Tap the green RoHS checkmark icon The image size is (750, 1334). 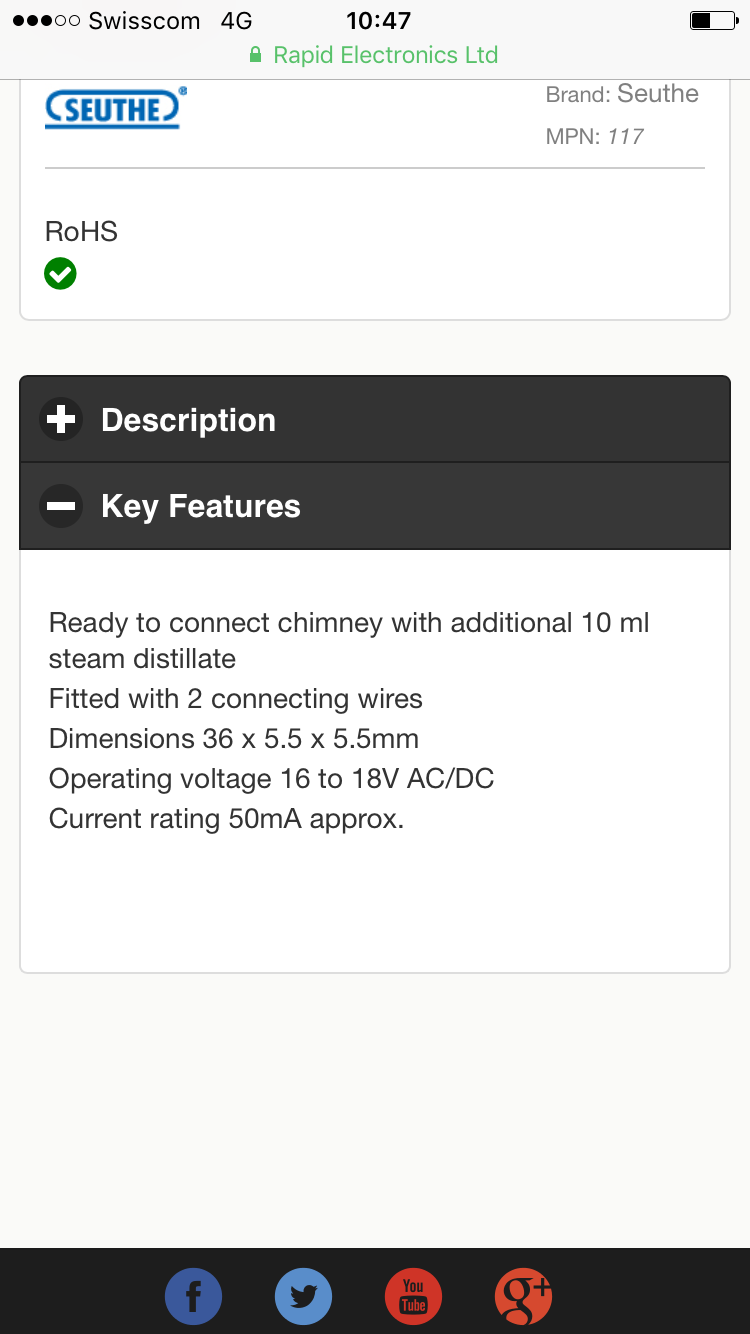tap(60, 273)
